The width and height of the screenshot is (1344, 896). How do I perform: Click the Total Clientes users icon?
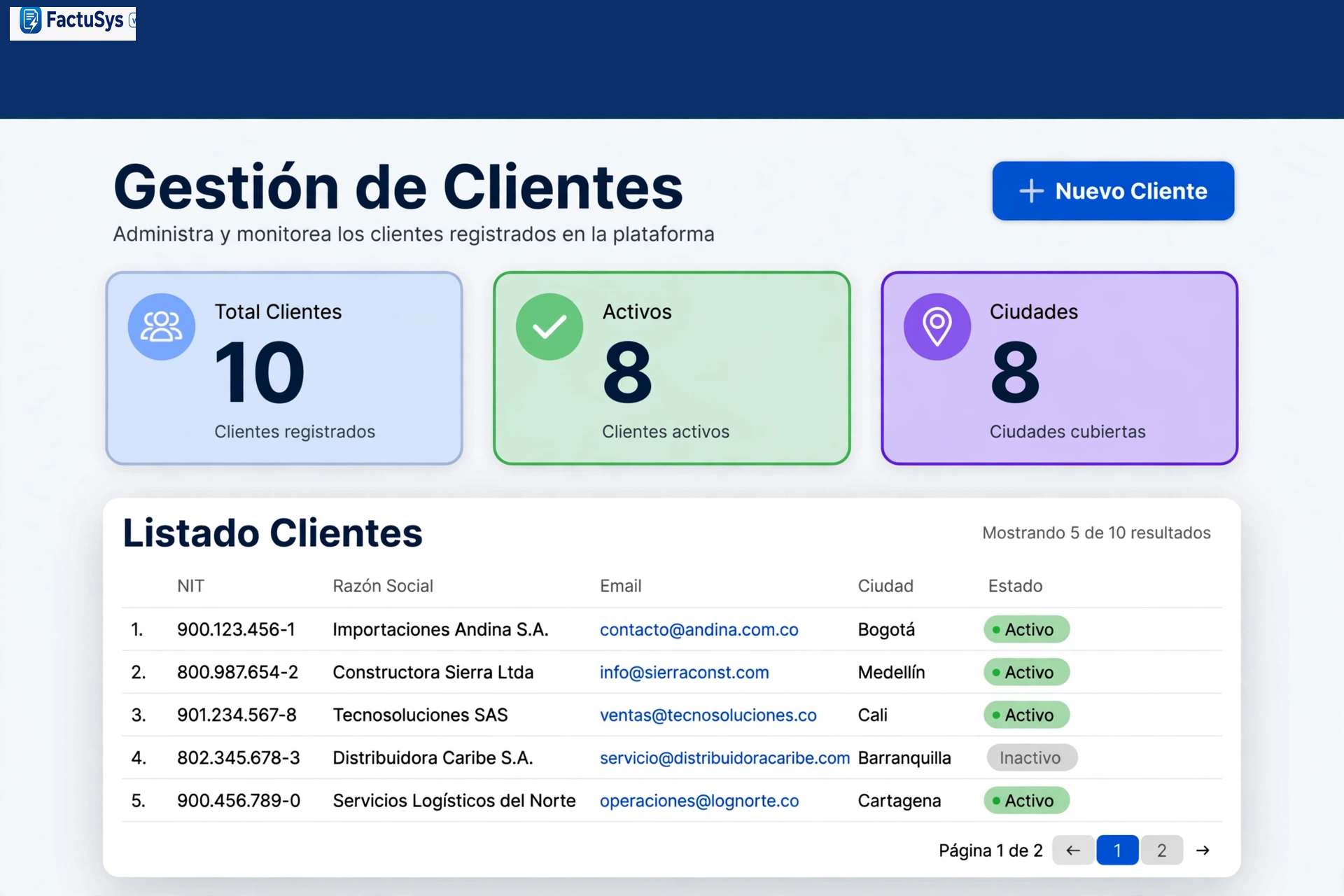click(x=162, y=327)
